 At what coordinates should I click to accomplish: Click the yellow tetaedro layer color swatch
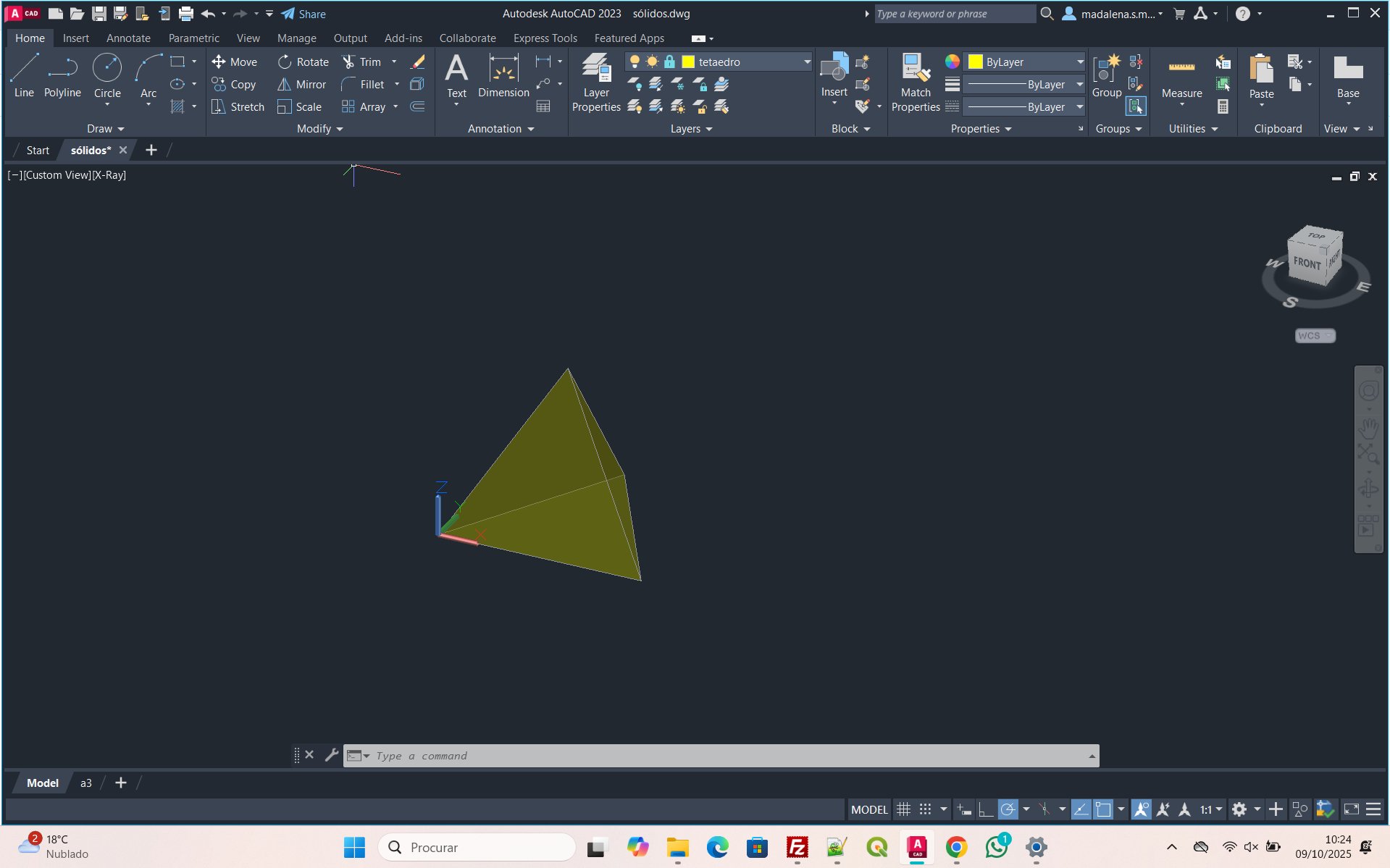point(688,62)
